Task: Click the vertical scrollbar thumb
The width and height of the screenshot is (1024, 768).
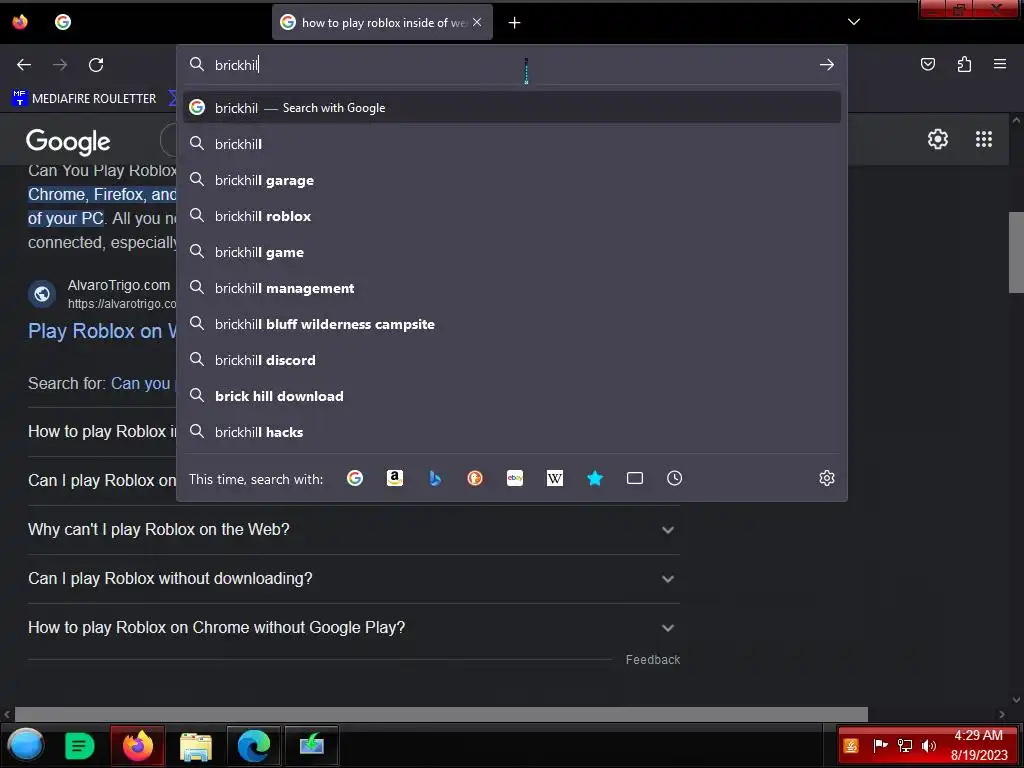Action: [1016, 253]
